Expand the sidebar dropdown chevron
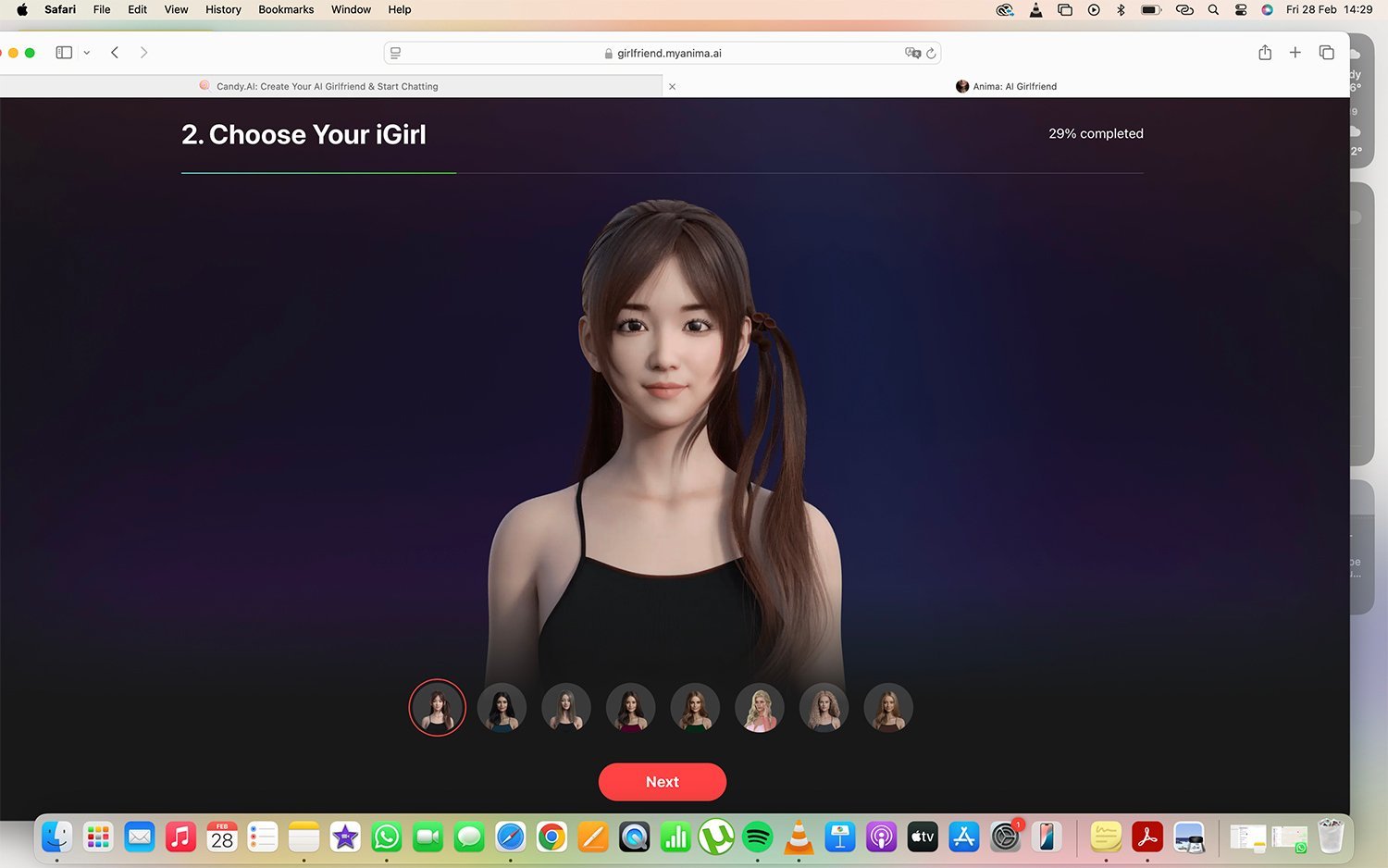 87,53
